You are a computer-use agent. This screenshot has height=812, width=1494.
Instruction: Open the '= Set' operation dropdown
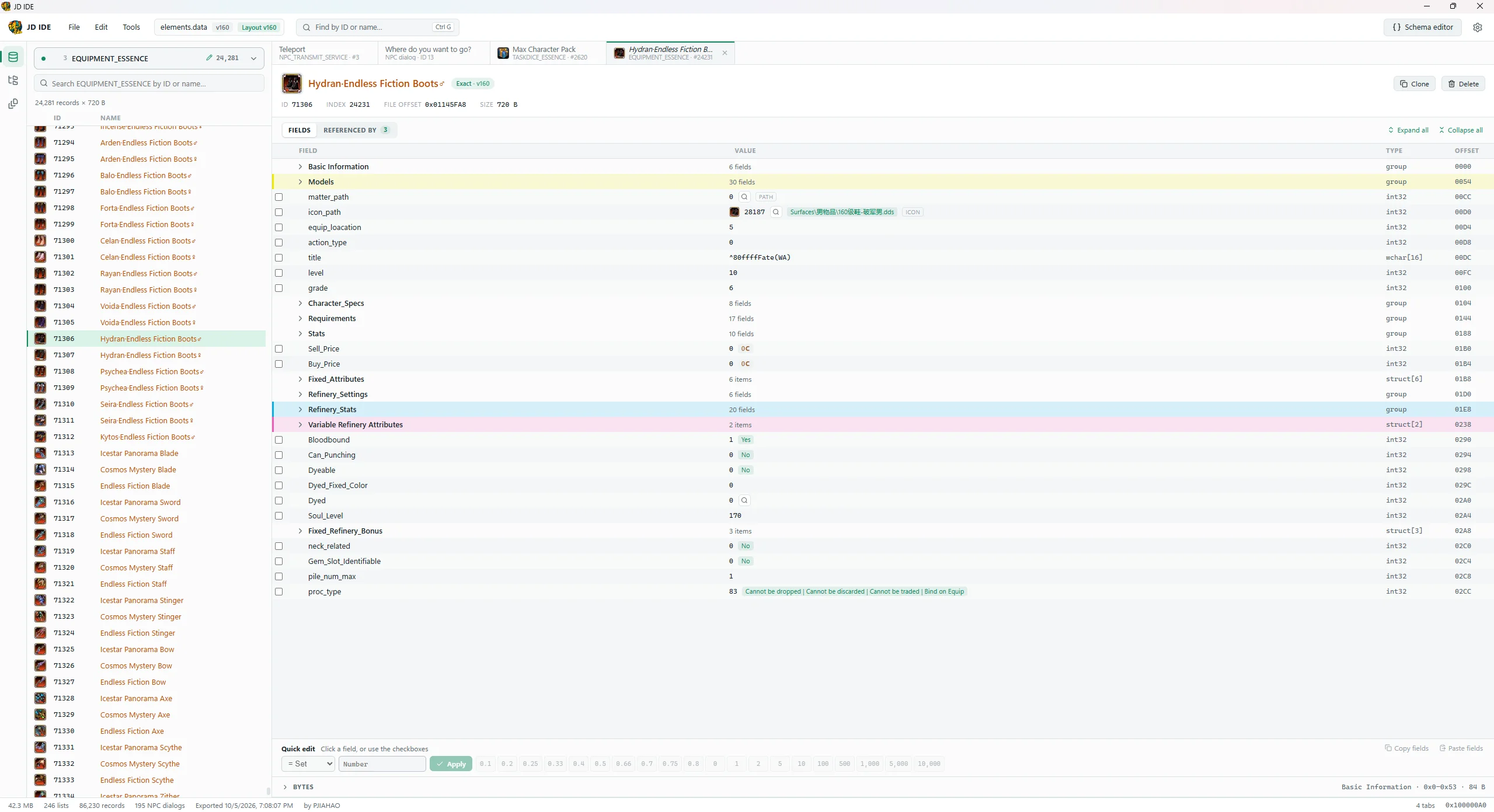point(308,764)
